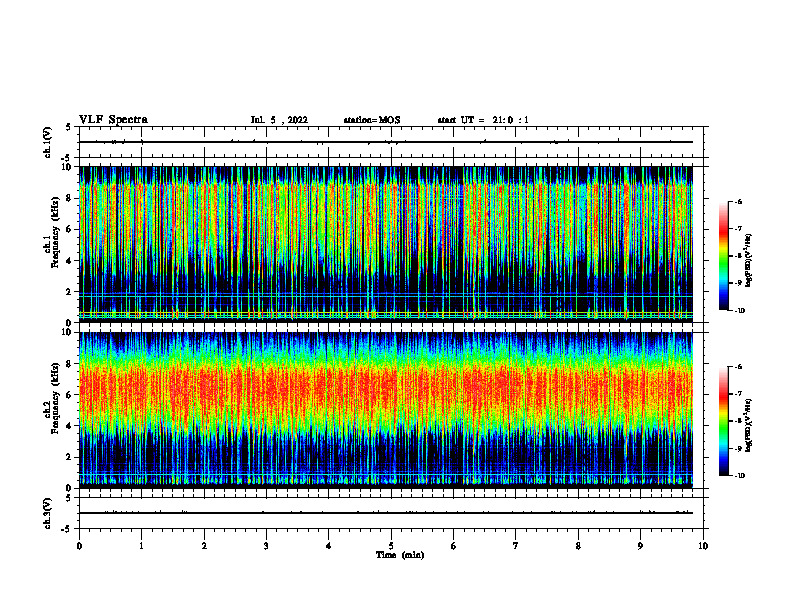The width and height of the screenshot is (792, 612).
Task: Click the "ch.3(V)" axis label
Action: coord(48,513)
